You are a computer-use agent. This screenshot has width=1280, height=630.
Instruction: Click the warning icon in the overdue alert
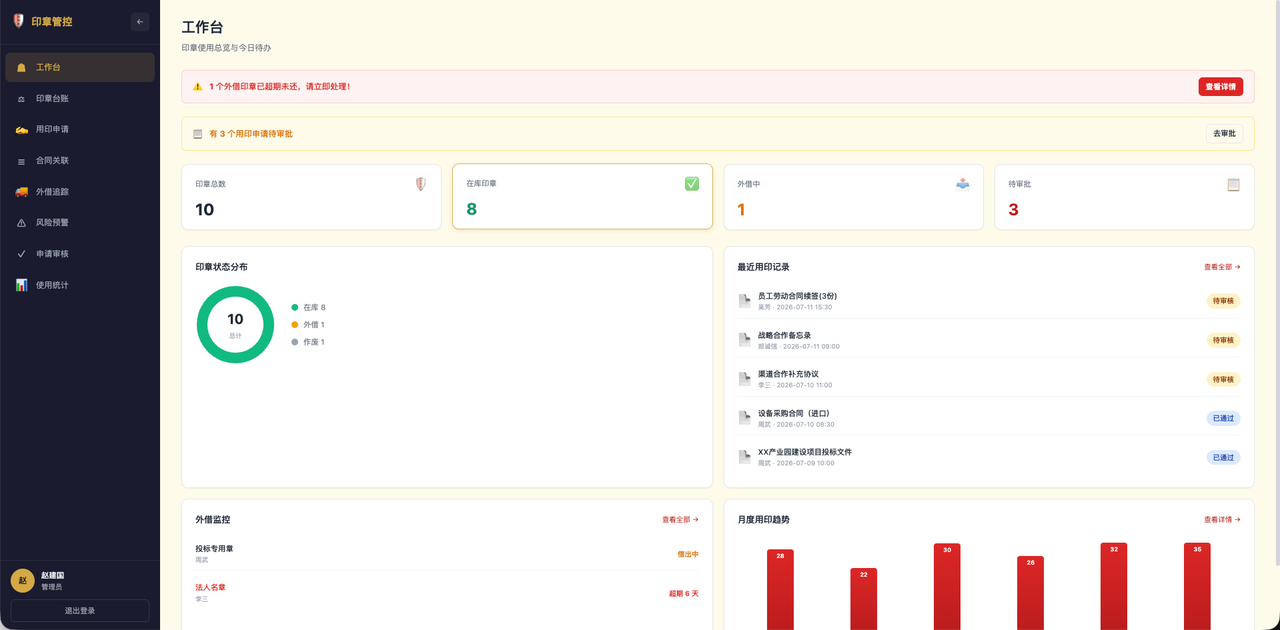(x=197, y=86)
